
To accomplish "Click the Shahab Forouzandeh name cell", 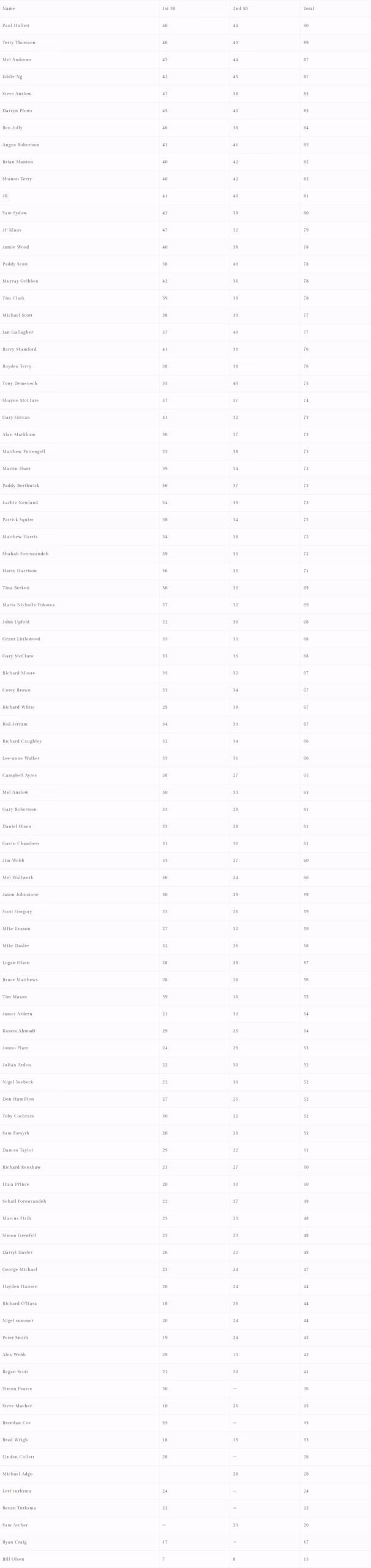I will pyautogui.click(x=25, y=554).
